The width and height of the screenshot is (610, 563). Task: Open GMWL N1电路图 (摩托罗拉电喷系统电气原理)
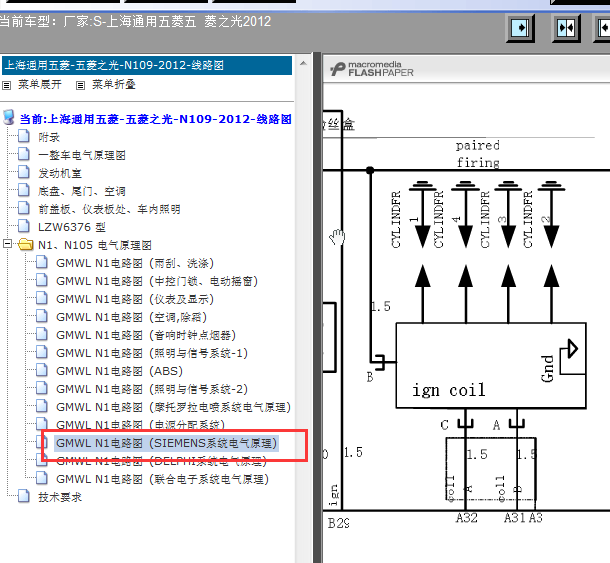tap(174, 407)
